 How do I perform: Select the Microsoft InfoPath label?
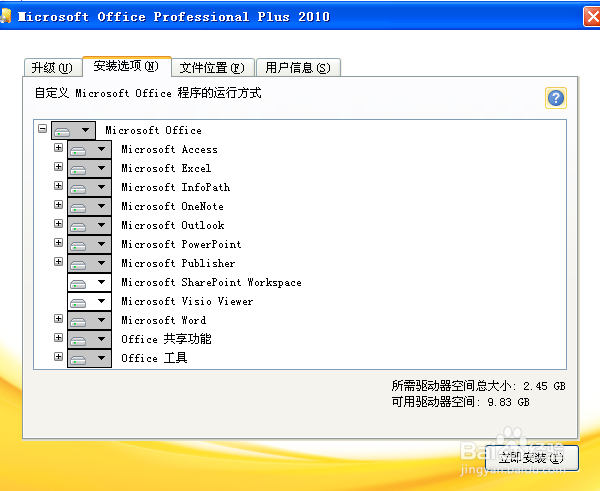[176, 187]
